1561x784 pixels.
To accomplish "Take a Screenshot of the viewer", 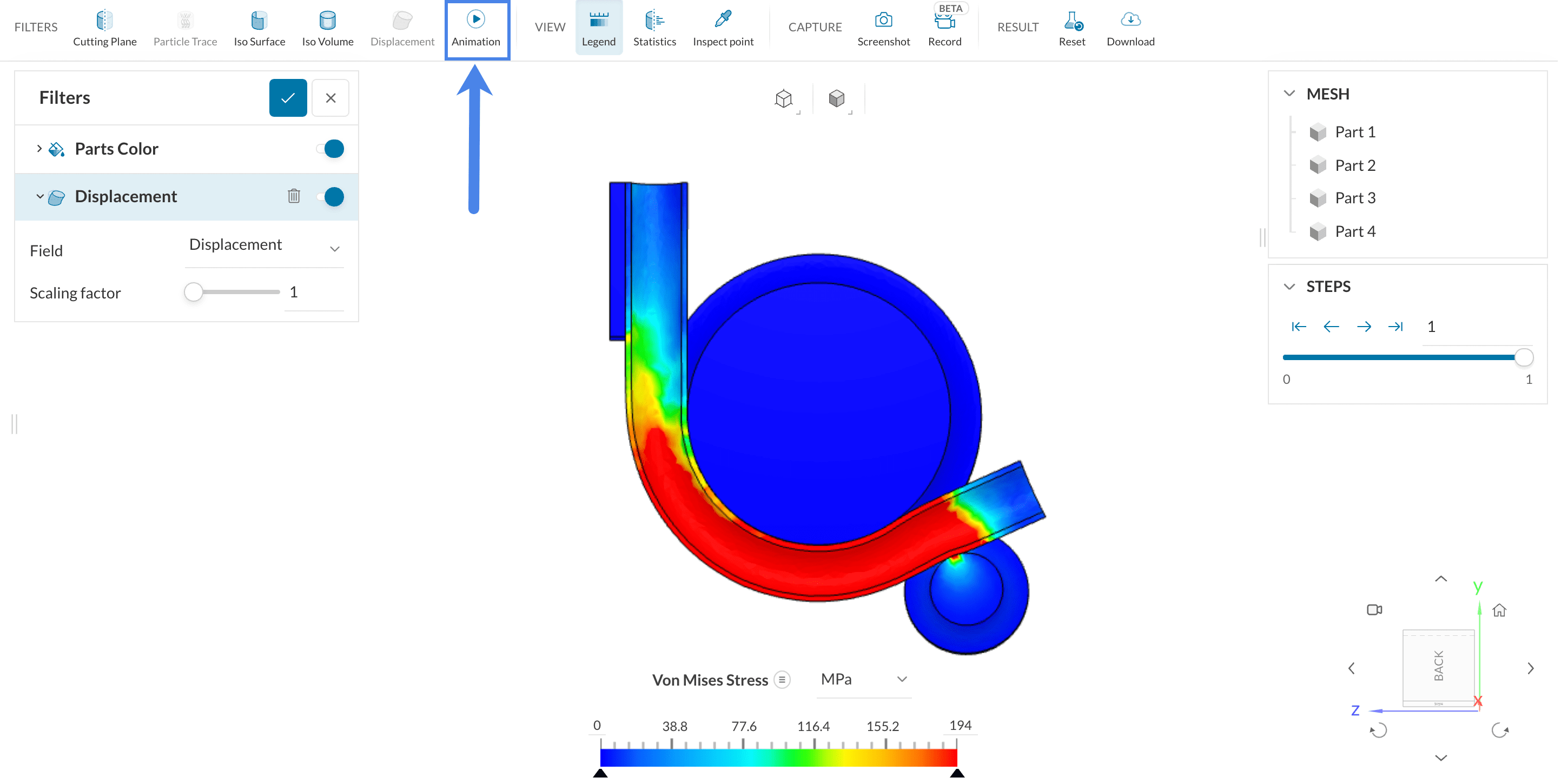I will tap(883, 28).
